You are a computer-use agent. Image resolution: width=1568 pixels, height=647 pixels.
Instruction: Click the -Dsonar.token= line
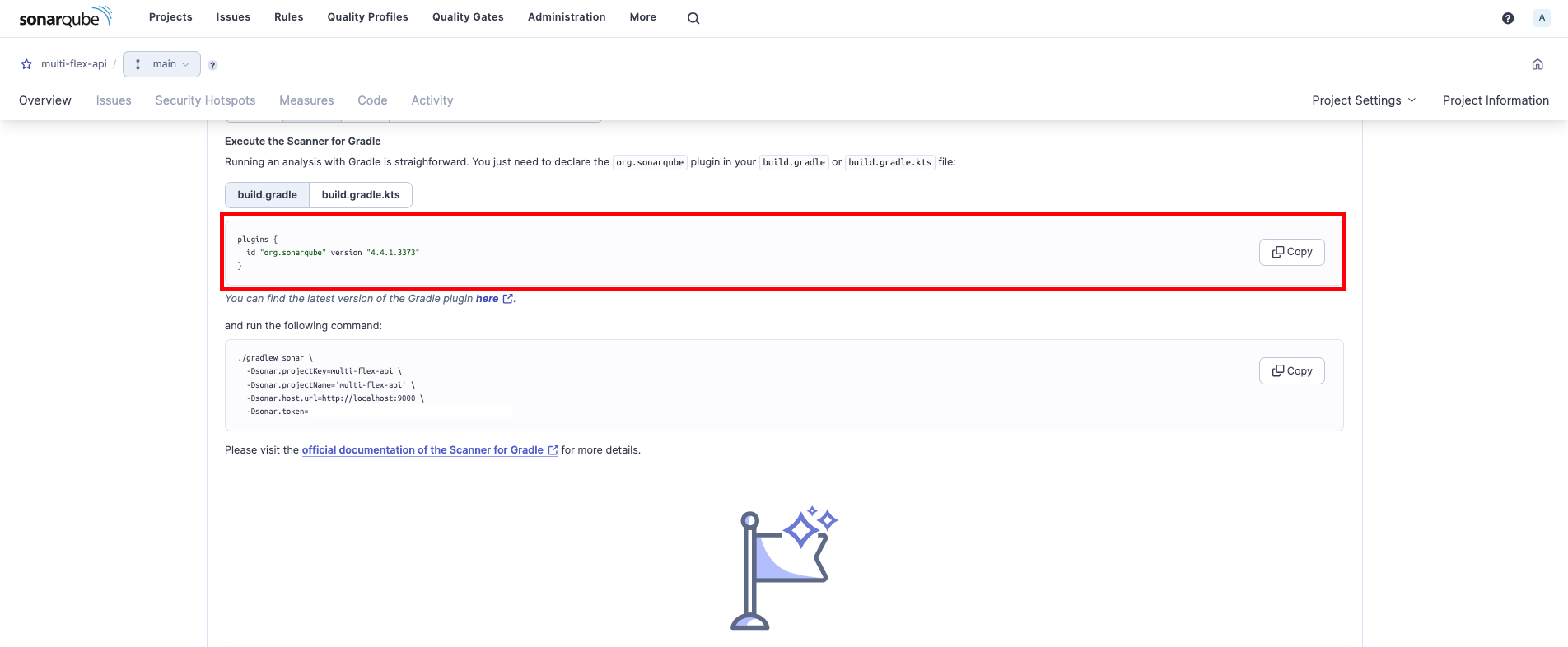click(x=278, y=412)
